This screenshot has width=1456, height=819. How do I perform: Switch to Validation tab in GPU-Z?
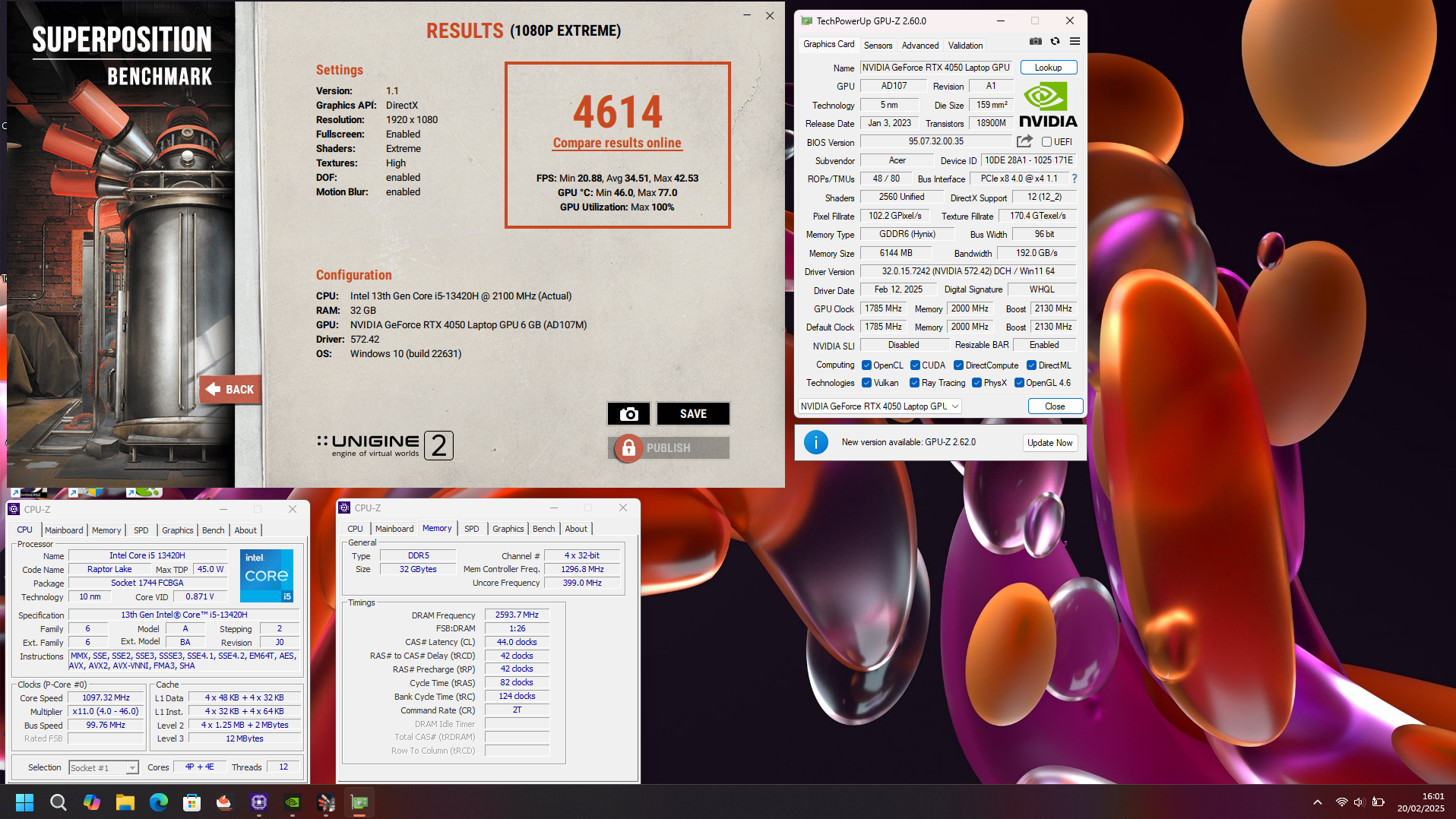[x=965, y=46]
